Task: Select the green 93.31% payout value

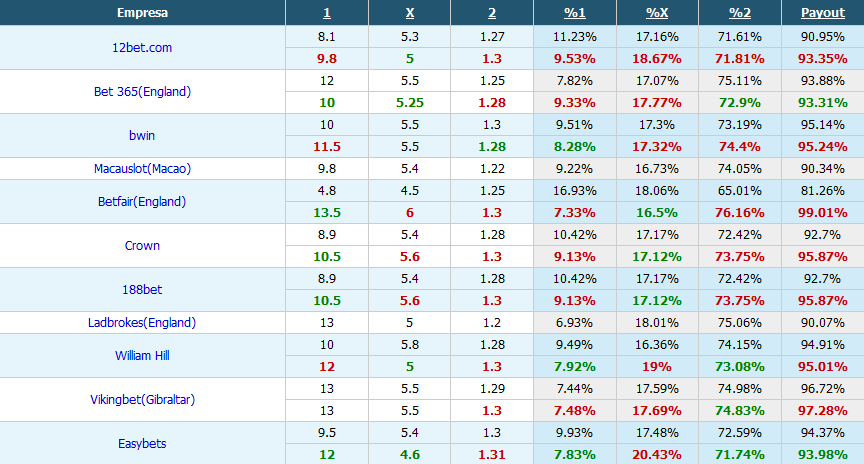Action: 823,102
